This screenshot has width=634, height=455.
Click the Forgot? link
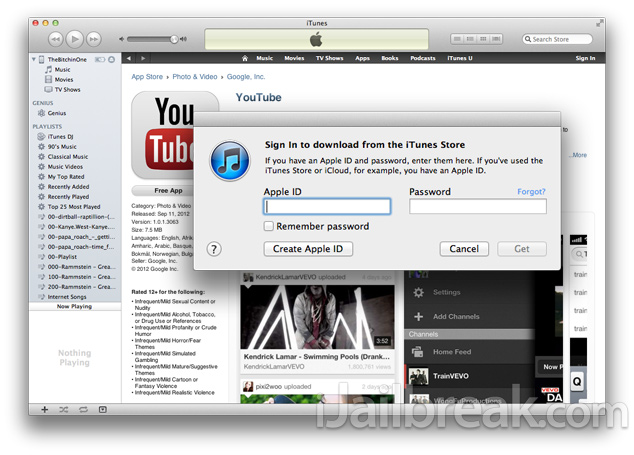click(531, 192)
